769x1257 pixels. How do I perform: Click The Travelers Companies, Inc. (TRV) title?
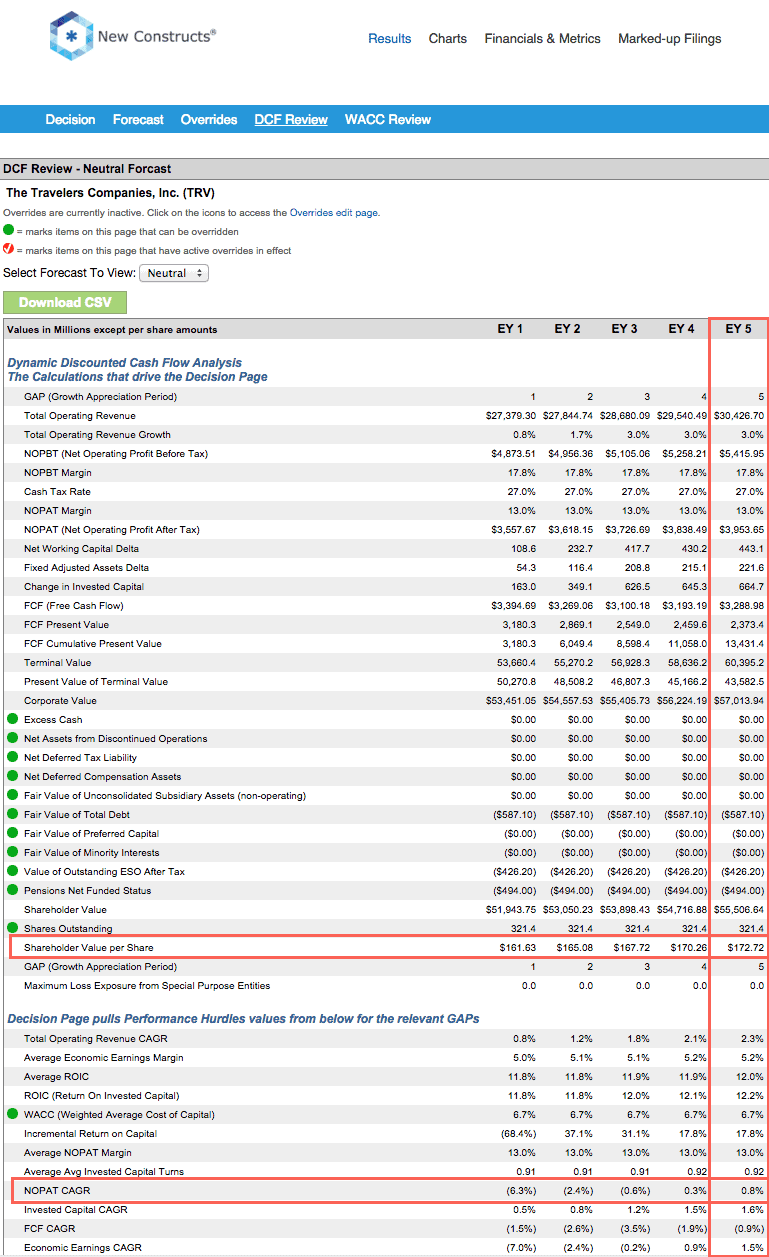[111, 192]
